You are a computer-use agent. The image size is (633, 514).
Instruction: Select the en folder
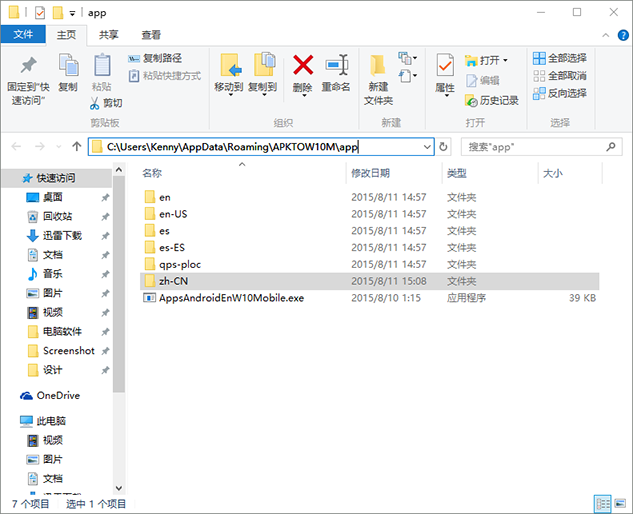click(369, 197)
